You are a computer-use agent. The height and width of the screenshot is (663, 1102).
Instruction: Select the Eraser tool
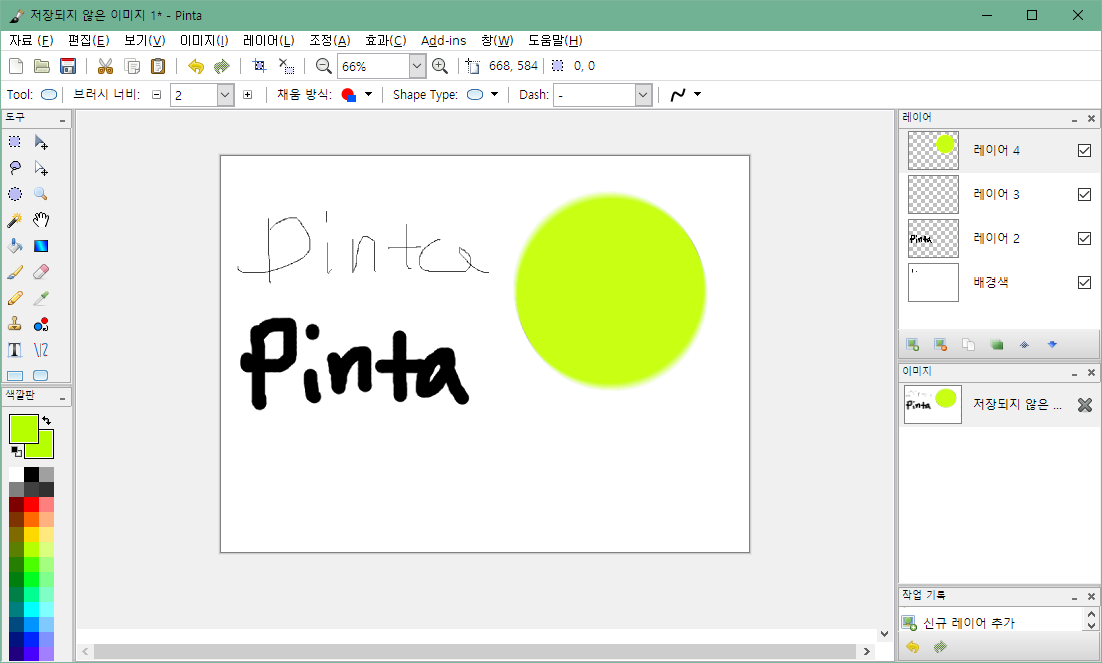[x=41, y=272]
